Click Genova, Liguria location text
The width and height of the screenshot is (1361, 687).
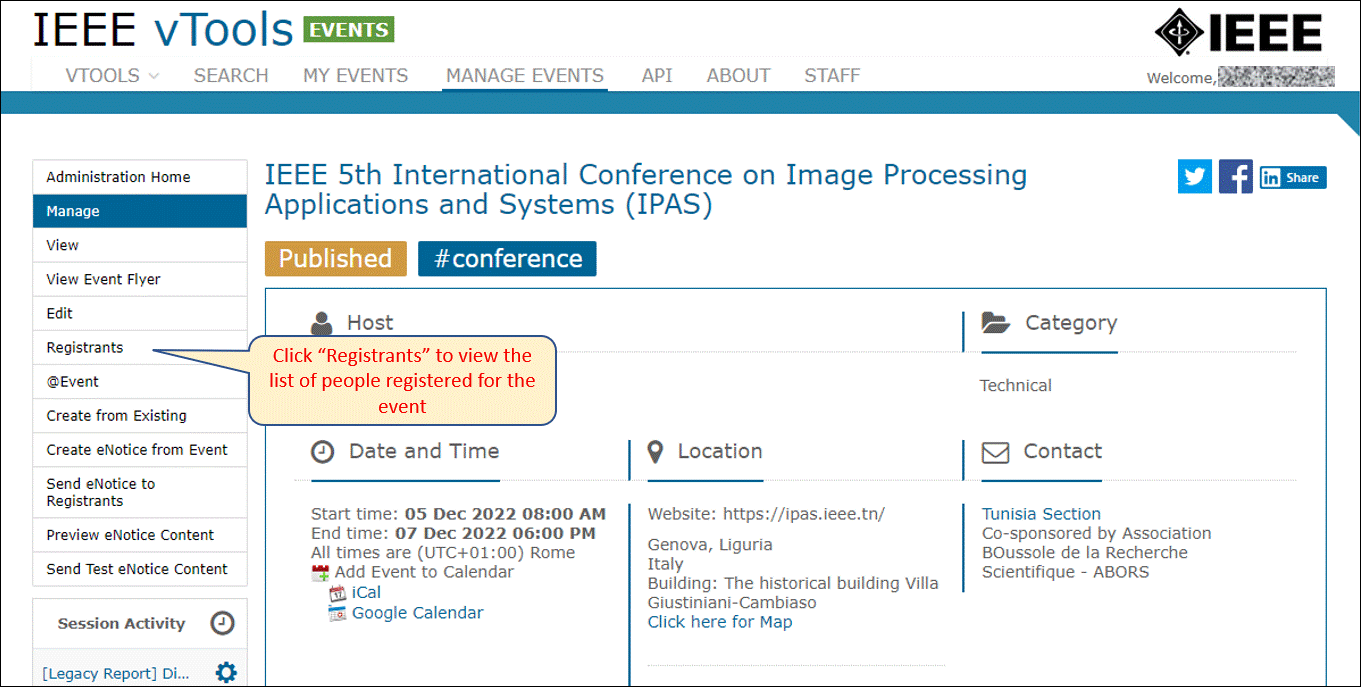710,545
